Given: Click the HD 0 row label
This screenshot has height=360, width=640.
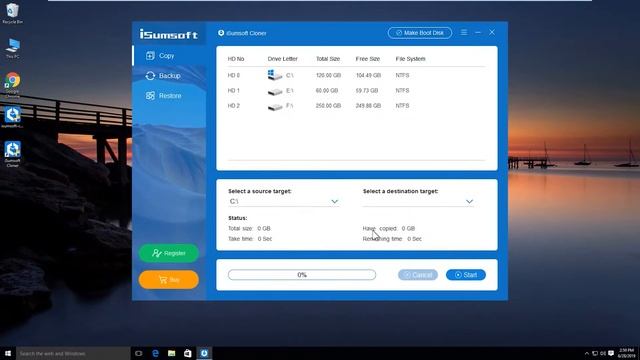Looking at the screenshot, I should pyautogui.click(x=233, y=75).
